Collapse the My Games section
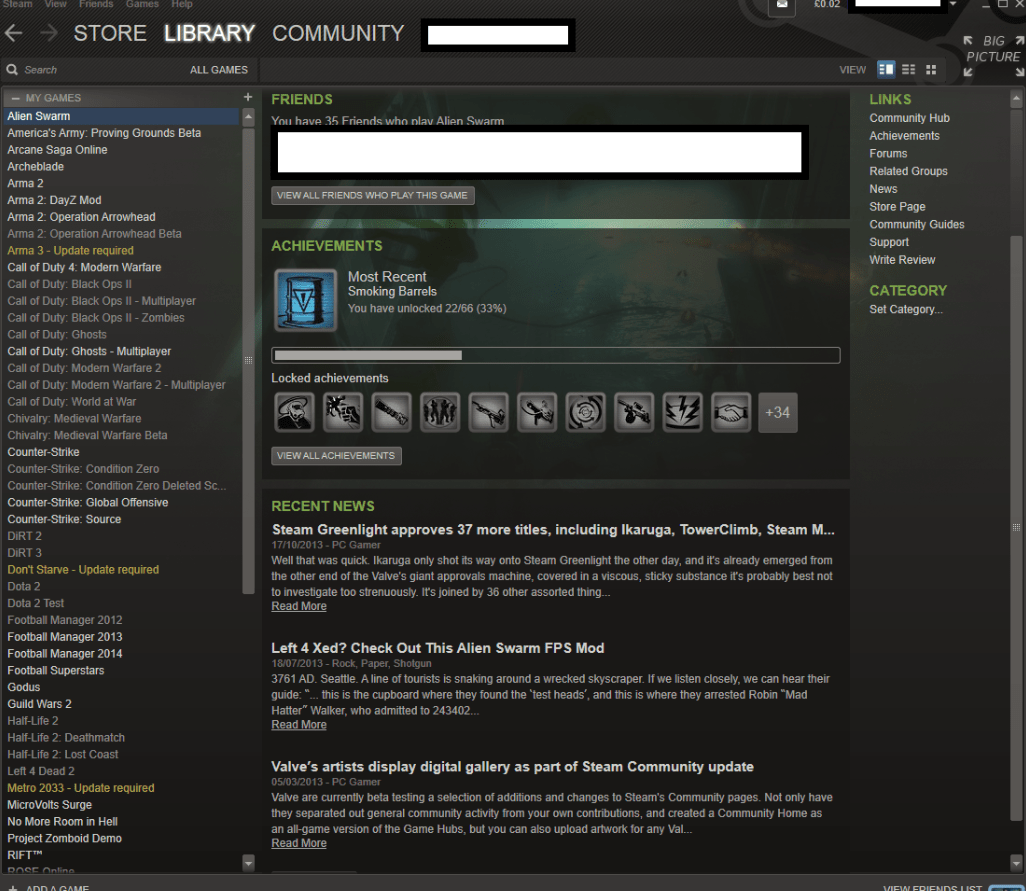Viewport: 1026px width, 891px height. coord(15,98)
